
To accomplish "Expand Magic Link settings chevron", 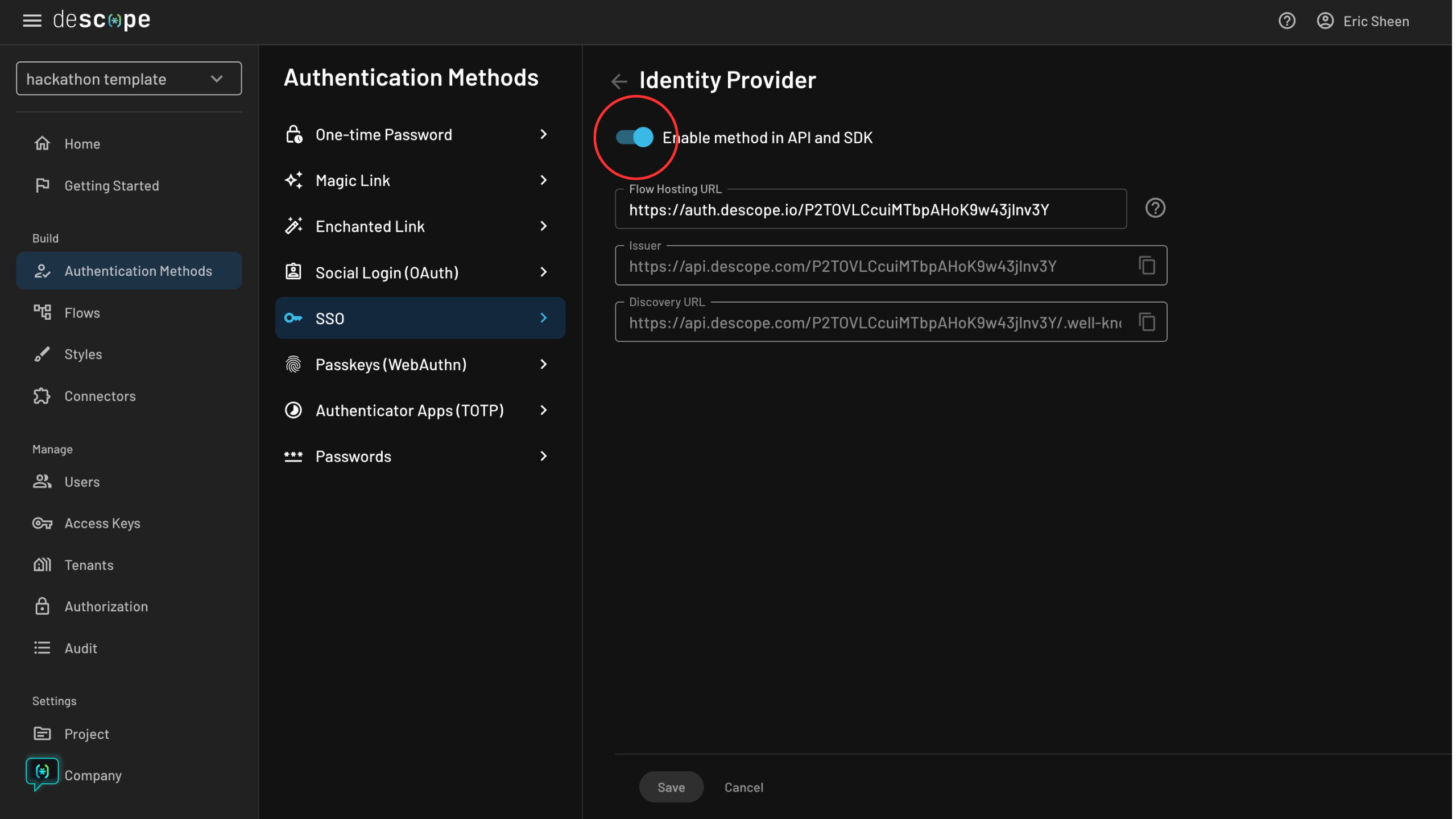I will point(543,180).
